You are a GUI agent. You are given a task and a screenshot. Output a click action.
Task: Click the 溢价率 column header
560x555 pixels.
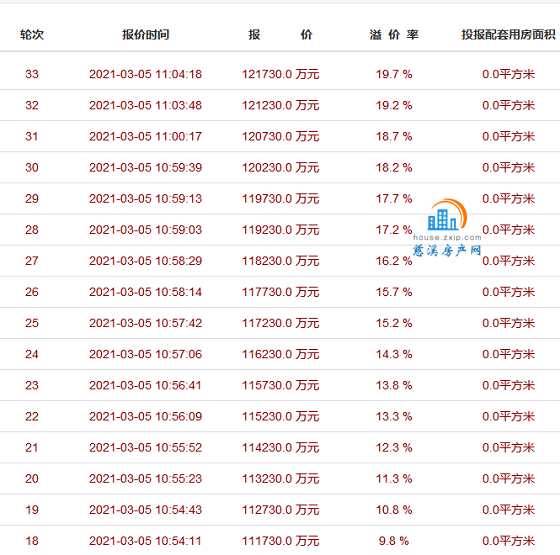[x=394, y=35]
